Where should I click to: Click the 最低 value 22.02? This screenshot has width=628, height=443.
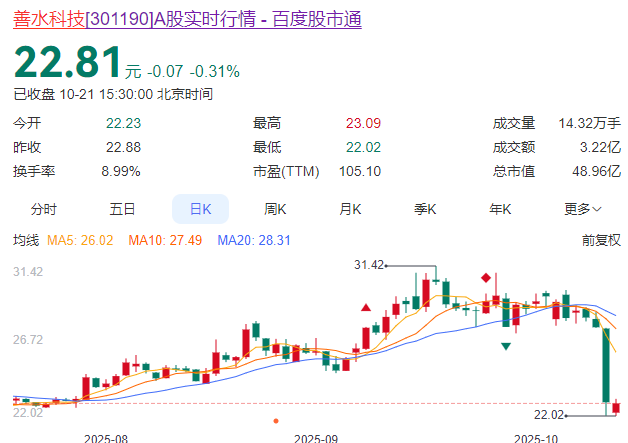click(363, 147)
